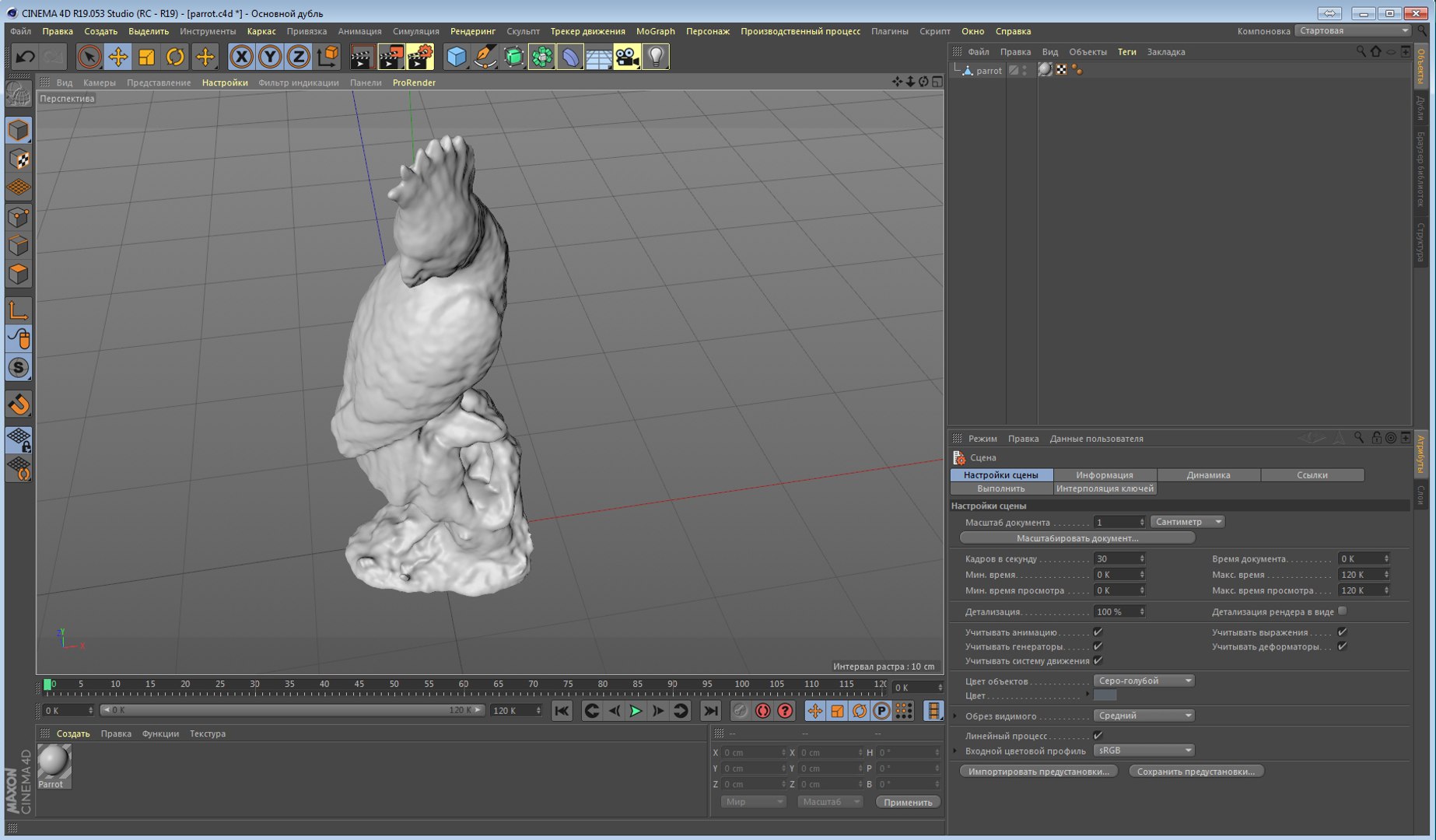This screenshot has height=840, width=1436.
Task: Click the Undo arrow icon
Action: 25,56
